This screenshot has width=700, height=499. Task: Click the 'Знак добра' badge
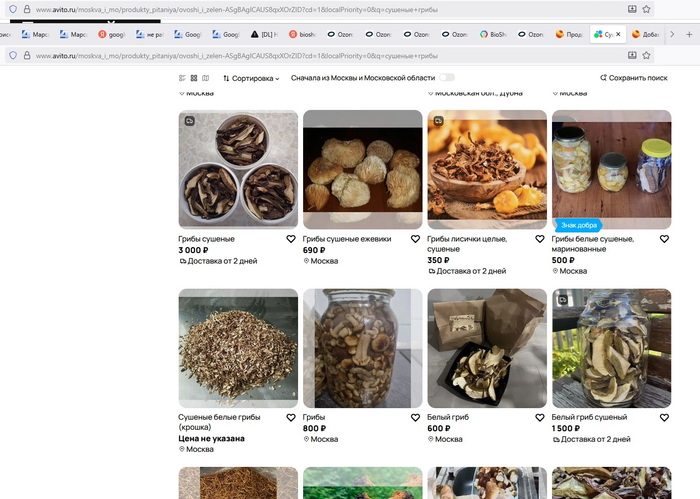tap(577, 225)
